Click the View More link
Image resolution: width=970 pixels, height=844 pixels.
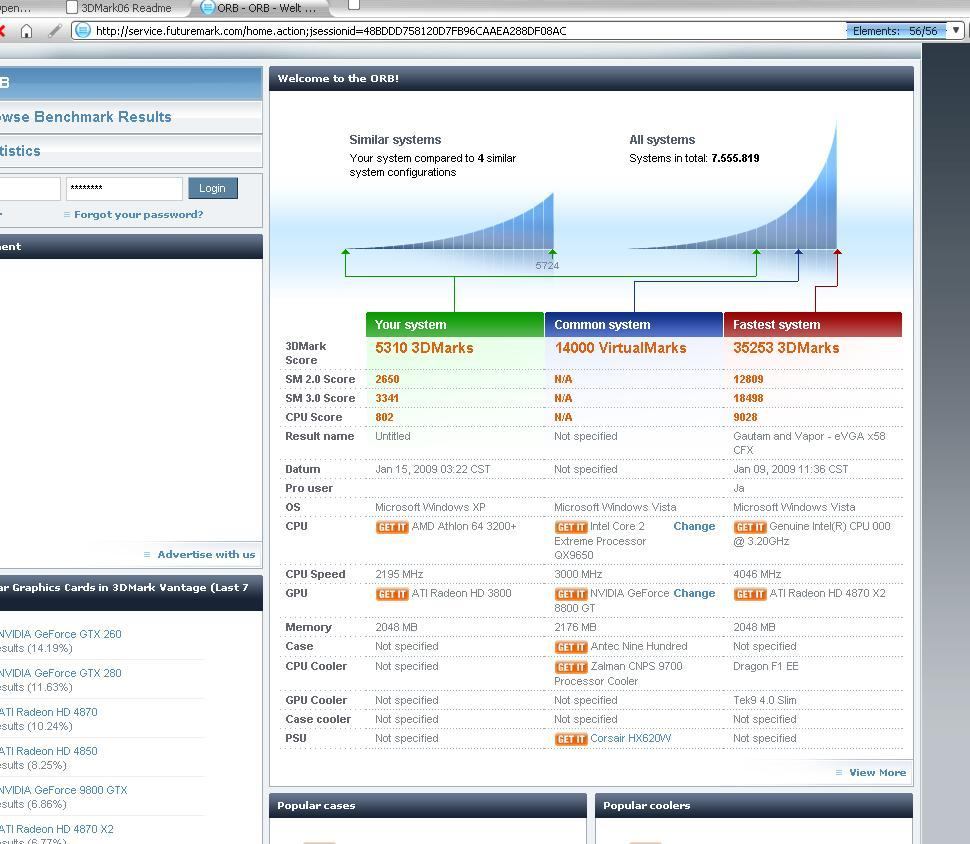877,773
